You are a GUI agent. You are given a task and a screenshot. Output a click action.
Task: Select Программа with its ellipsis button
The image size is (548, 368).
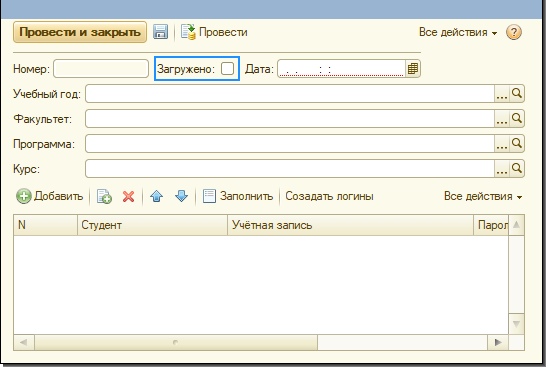[x=502, y=144]
